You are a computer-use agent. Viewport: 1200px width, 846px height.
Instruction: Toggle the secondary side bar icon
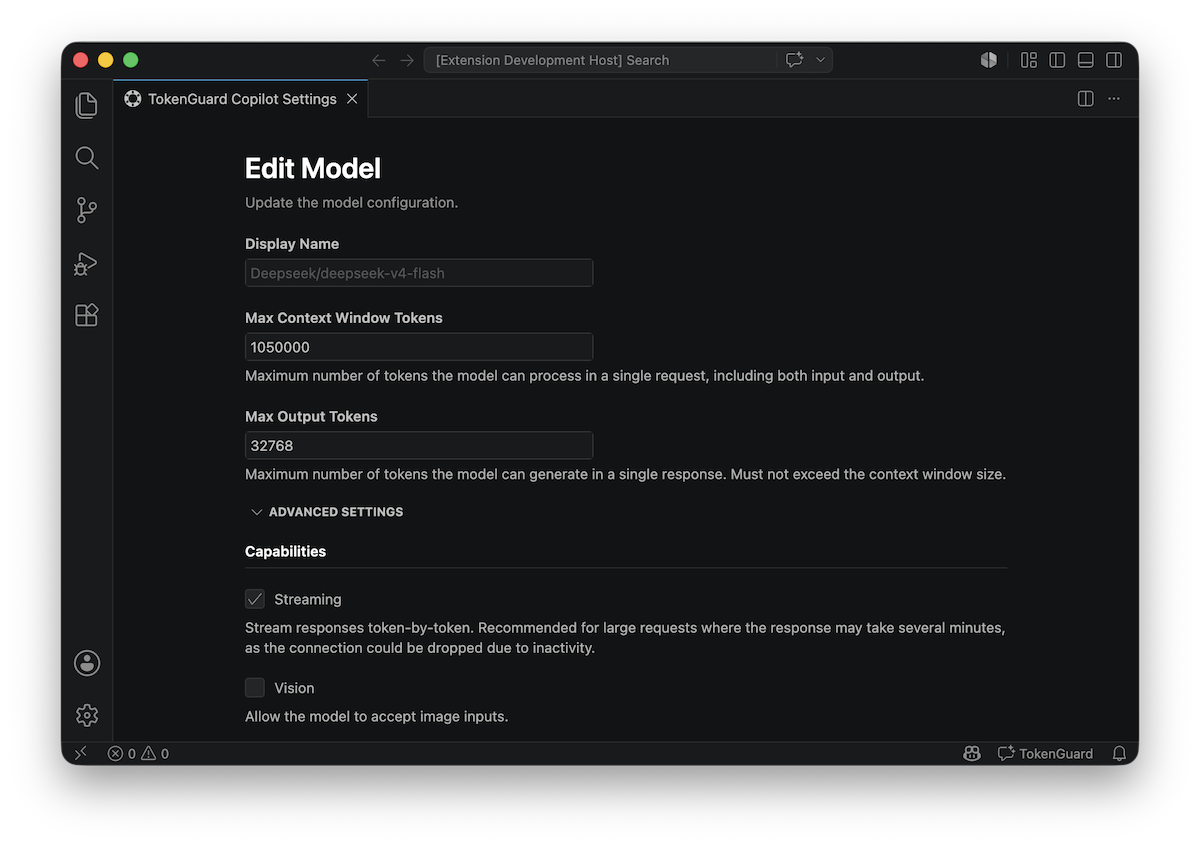click(1114, 60)
